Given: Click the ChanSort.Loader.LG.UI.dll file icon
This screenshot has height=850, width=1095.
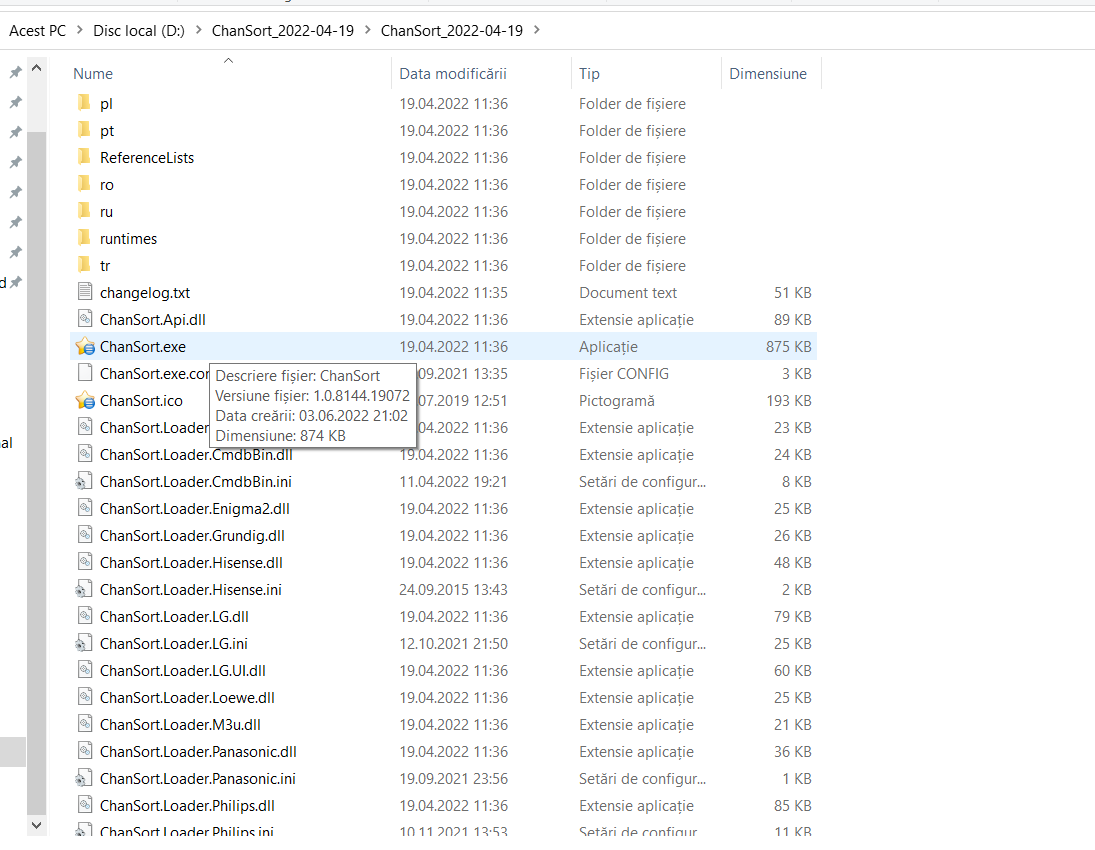Looking at the screenshot, I should pos(84,671).
